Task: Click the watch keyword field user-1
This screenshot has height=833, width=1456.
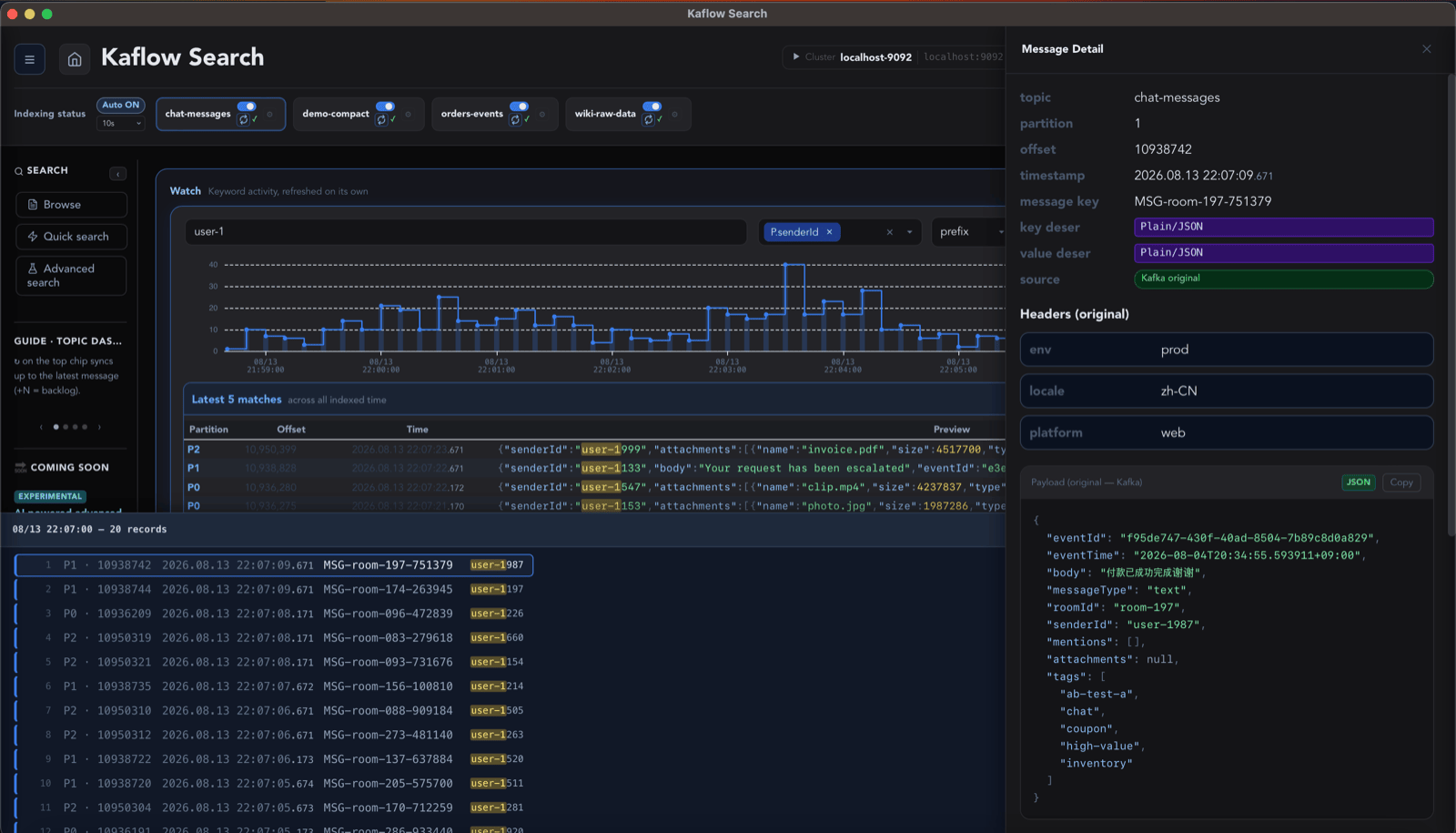Action: 466,232
